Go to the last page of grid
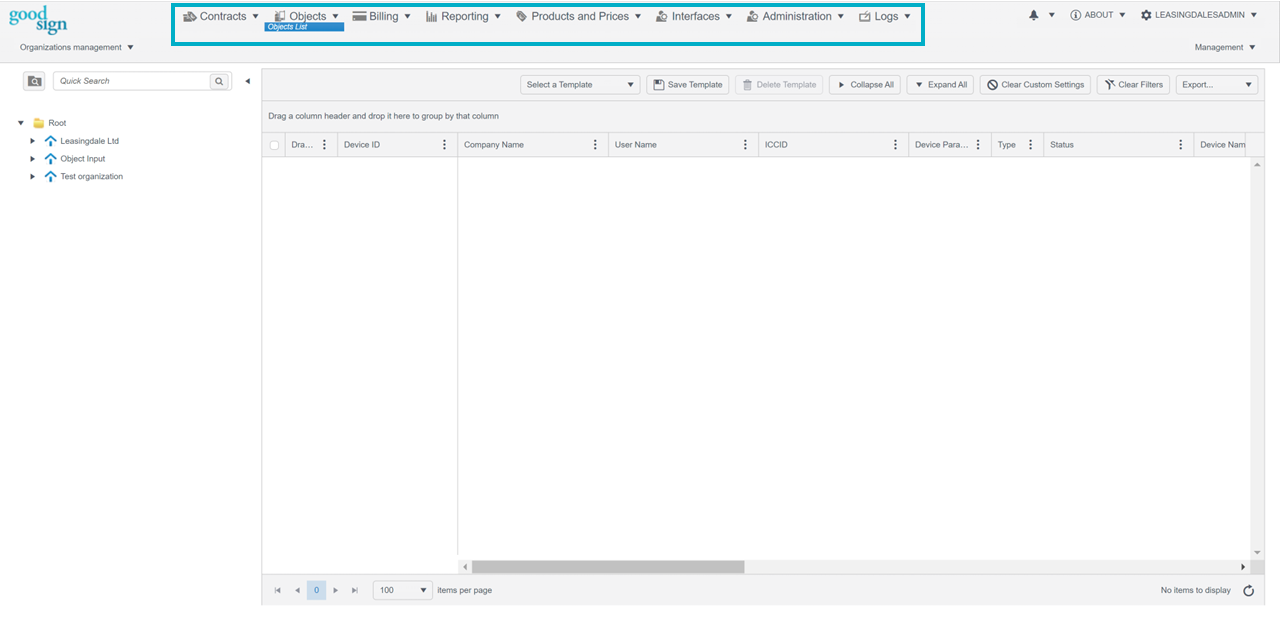This screenshot has height=633, width=1280. tap(354, 591)
